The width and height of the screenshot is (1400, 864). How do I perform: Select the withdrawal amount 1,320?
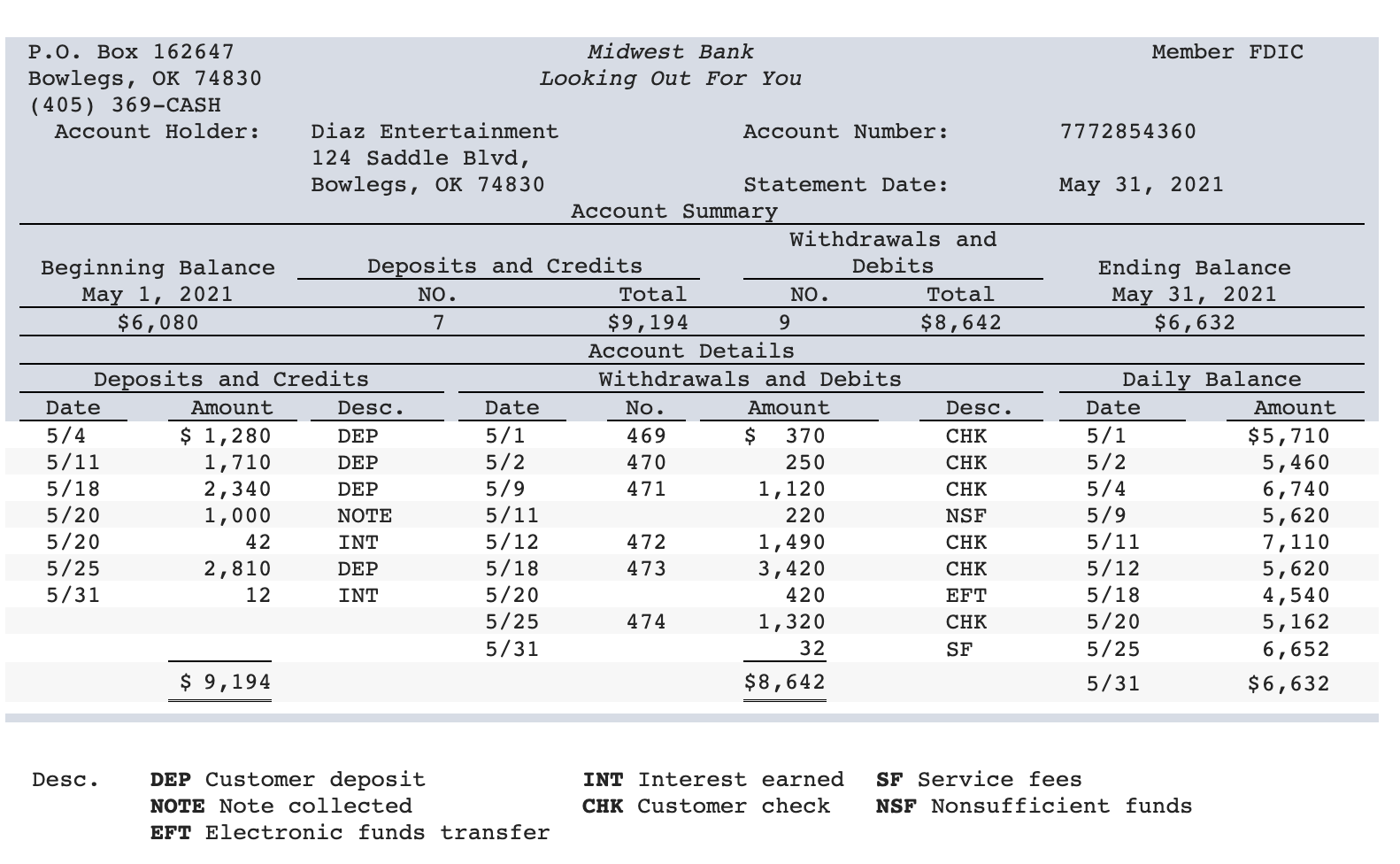792,622
